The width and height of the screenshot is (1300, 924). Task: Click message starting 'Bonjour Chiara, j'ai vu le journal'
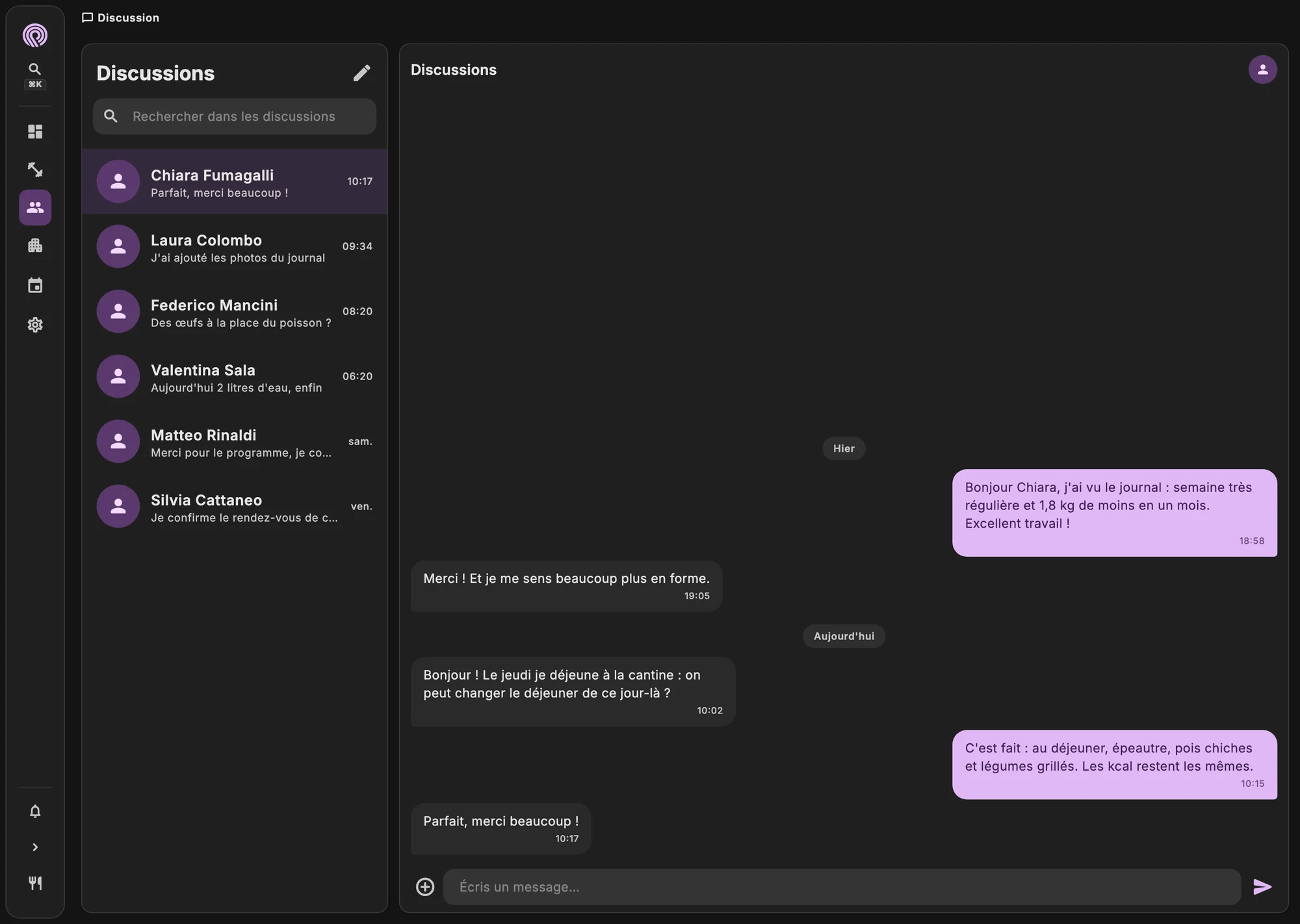coord(1115,513)
